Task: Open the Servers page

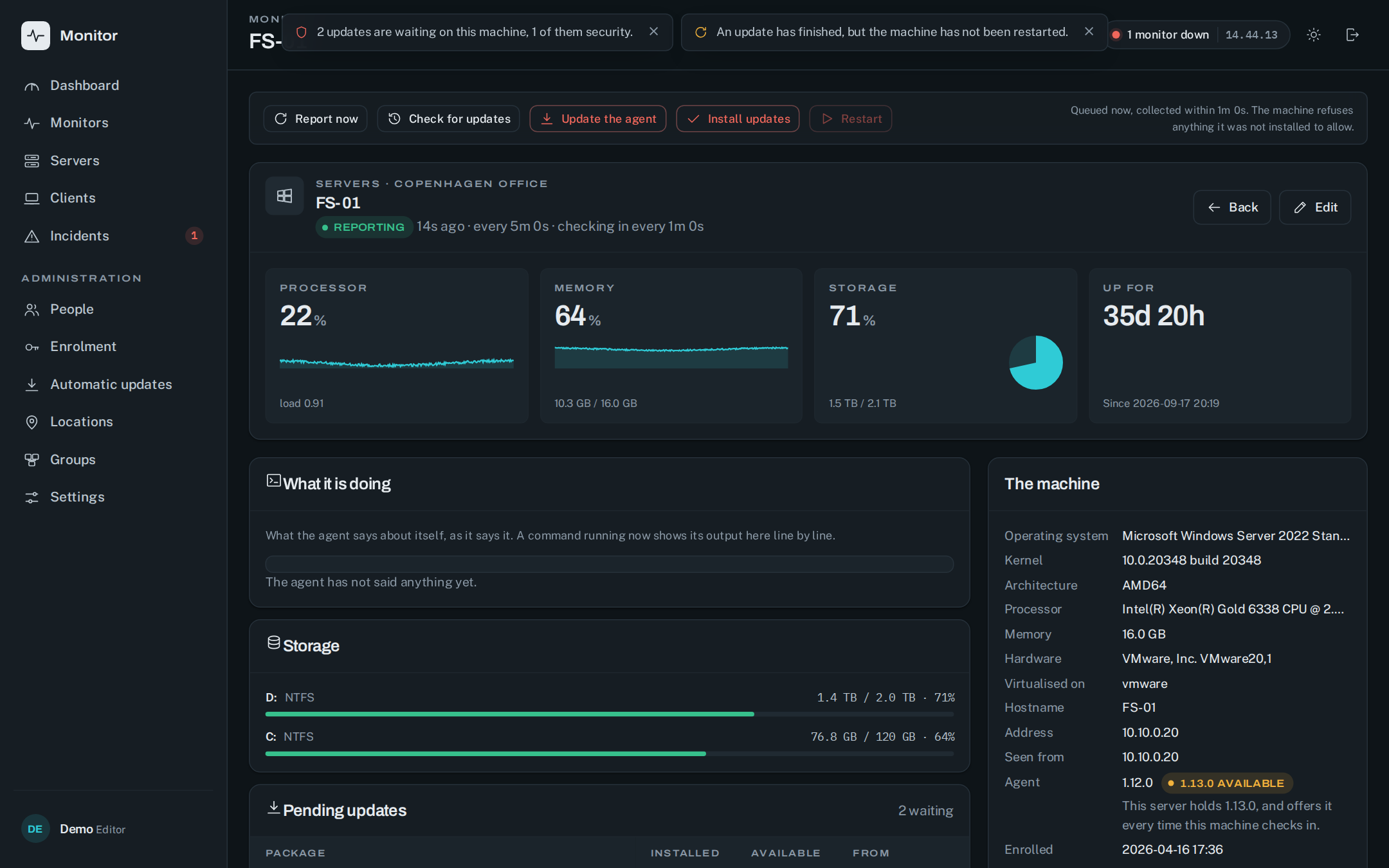Action: pyautogui.click(x=113, y=161)
